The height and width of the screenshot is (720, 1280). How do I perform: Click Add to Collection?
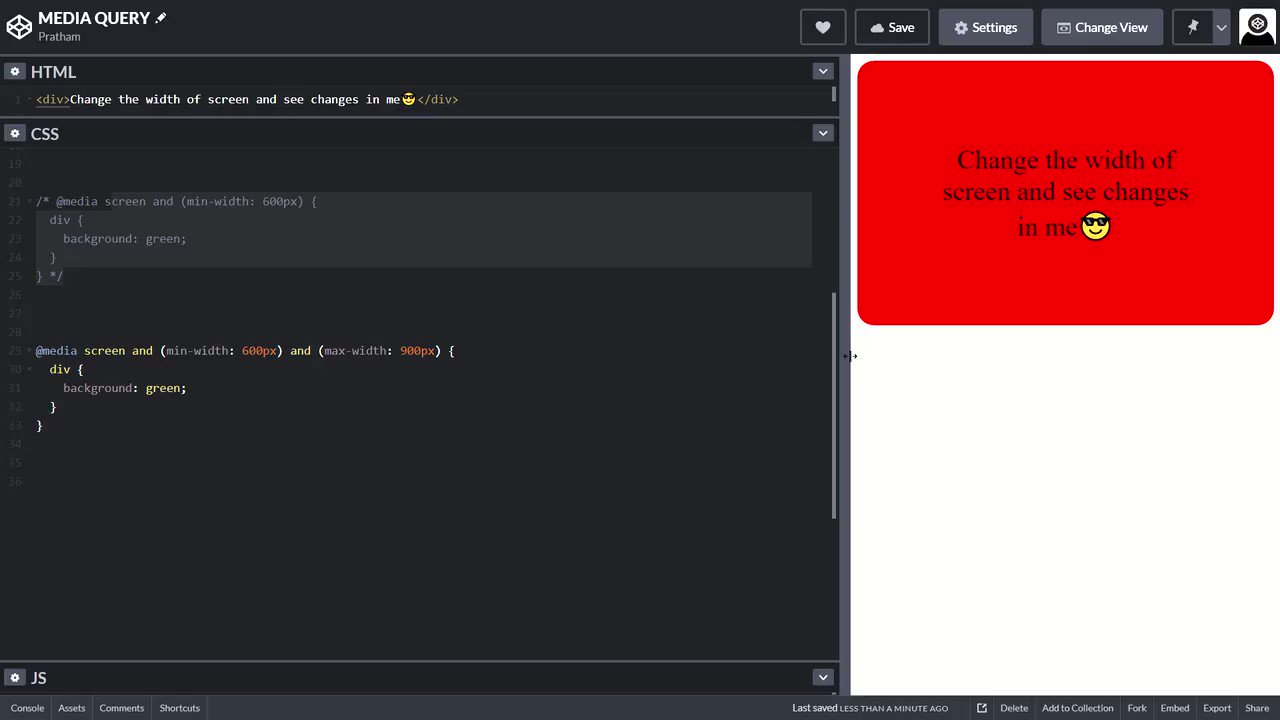(x=1078, y=708)
